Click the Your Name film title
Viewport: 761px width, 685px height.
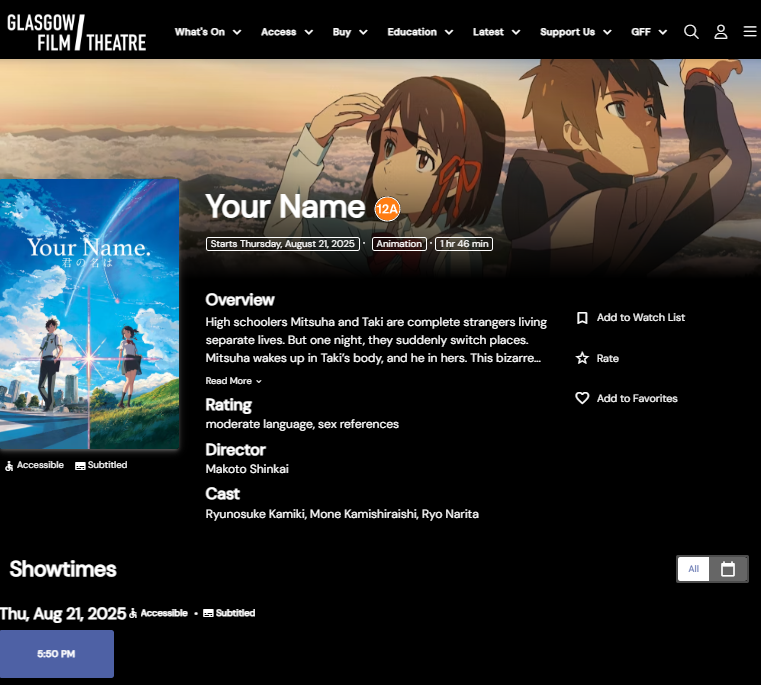285,207
